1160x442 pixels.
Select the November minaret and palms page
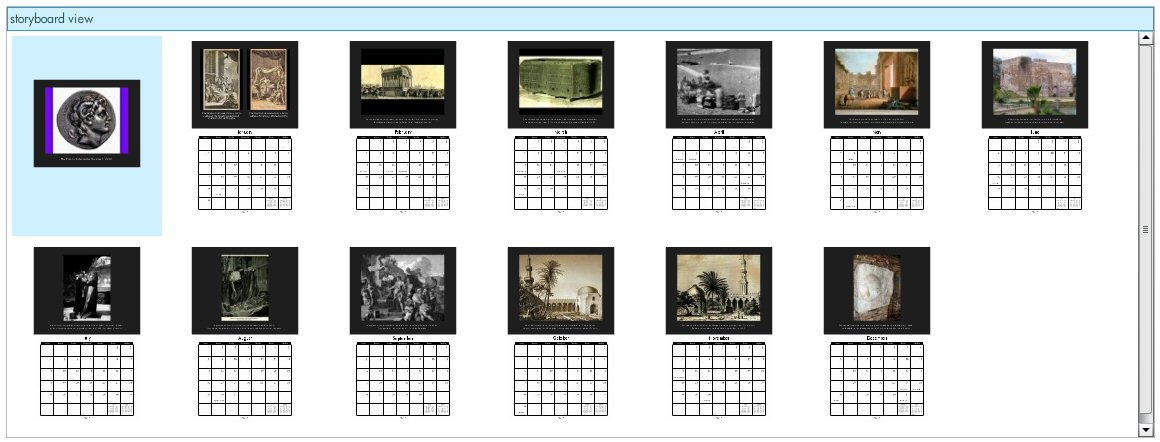[x=719, y=332]
